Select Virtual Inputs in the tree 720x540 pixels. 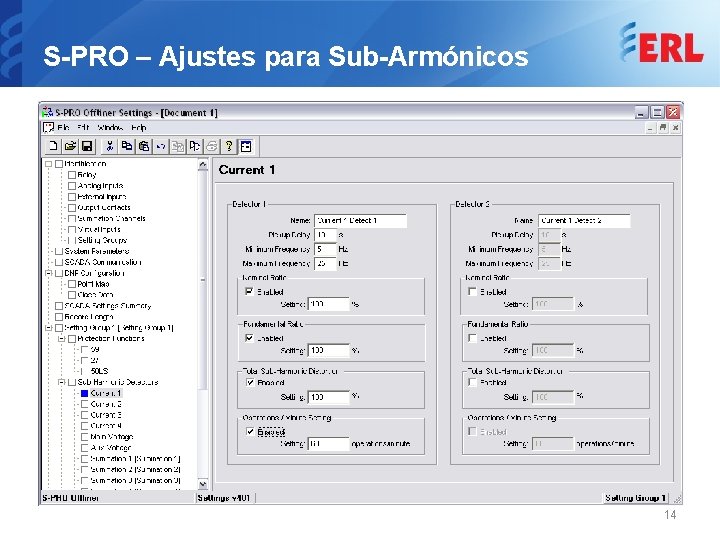(99, 229)
